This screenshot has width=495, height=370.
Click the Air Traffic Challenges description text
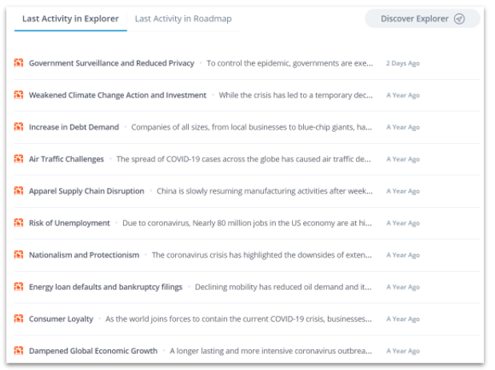(244, 159)
